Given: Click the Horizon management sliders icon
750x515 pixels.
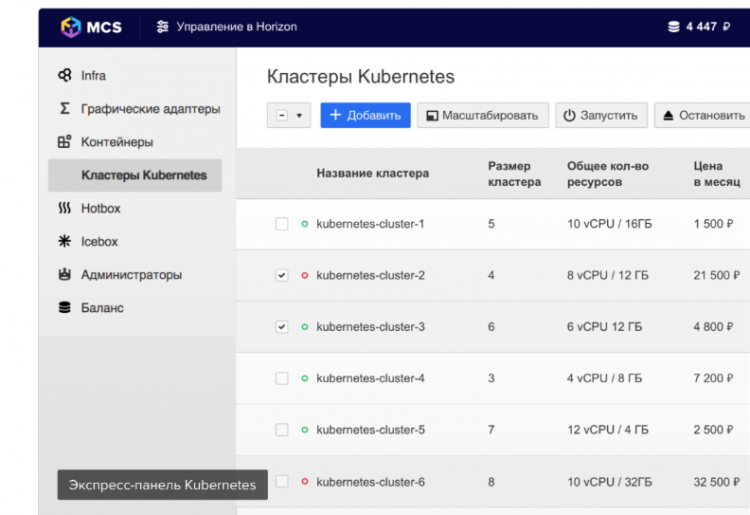Looking at the screenshot, I should (x=163, y=27).
